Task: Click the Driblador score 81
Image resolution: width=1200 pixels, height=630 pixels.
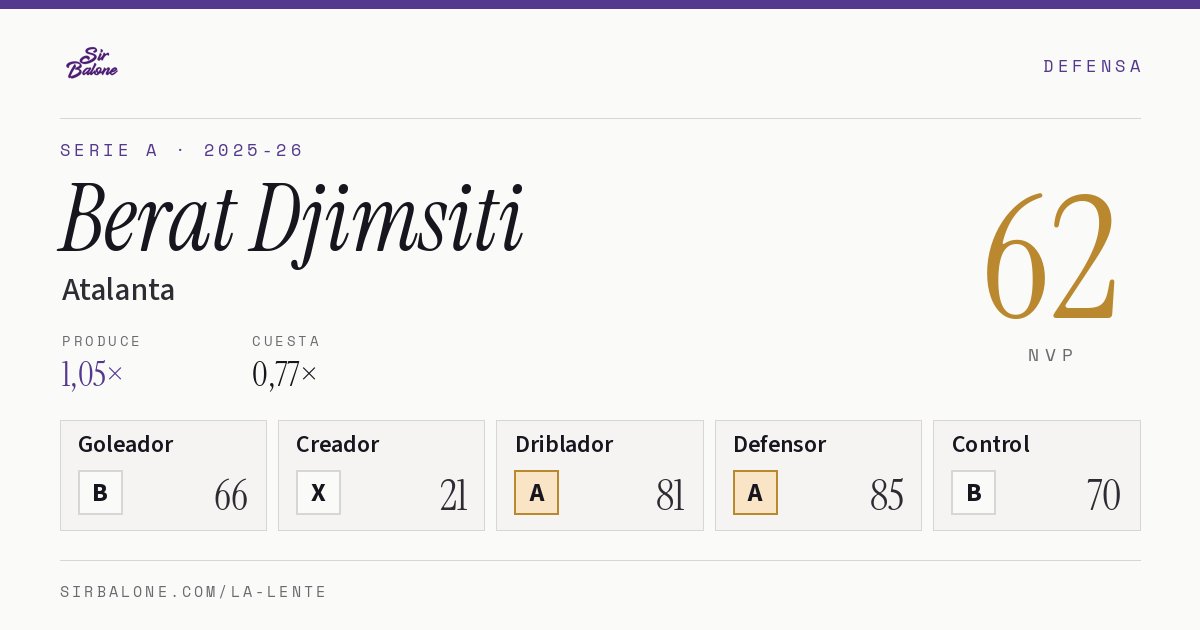Action: pos(670,495)
